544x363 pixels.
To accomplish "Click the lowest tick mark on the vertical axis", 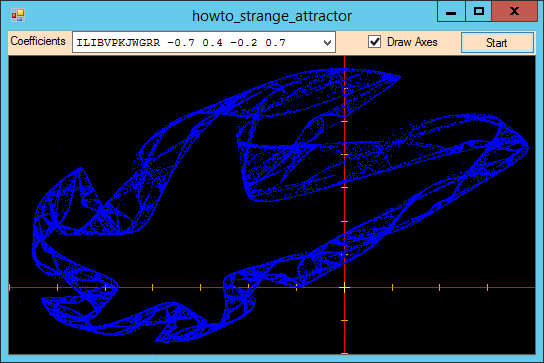I will click(x=344, y=353).
